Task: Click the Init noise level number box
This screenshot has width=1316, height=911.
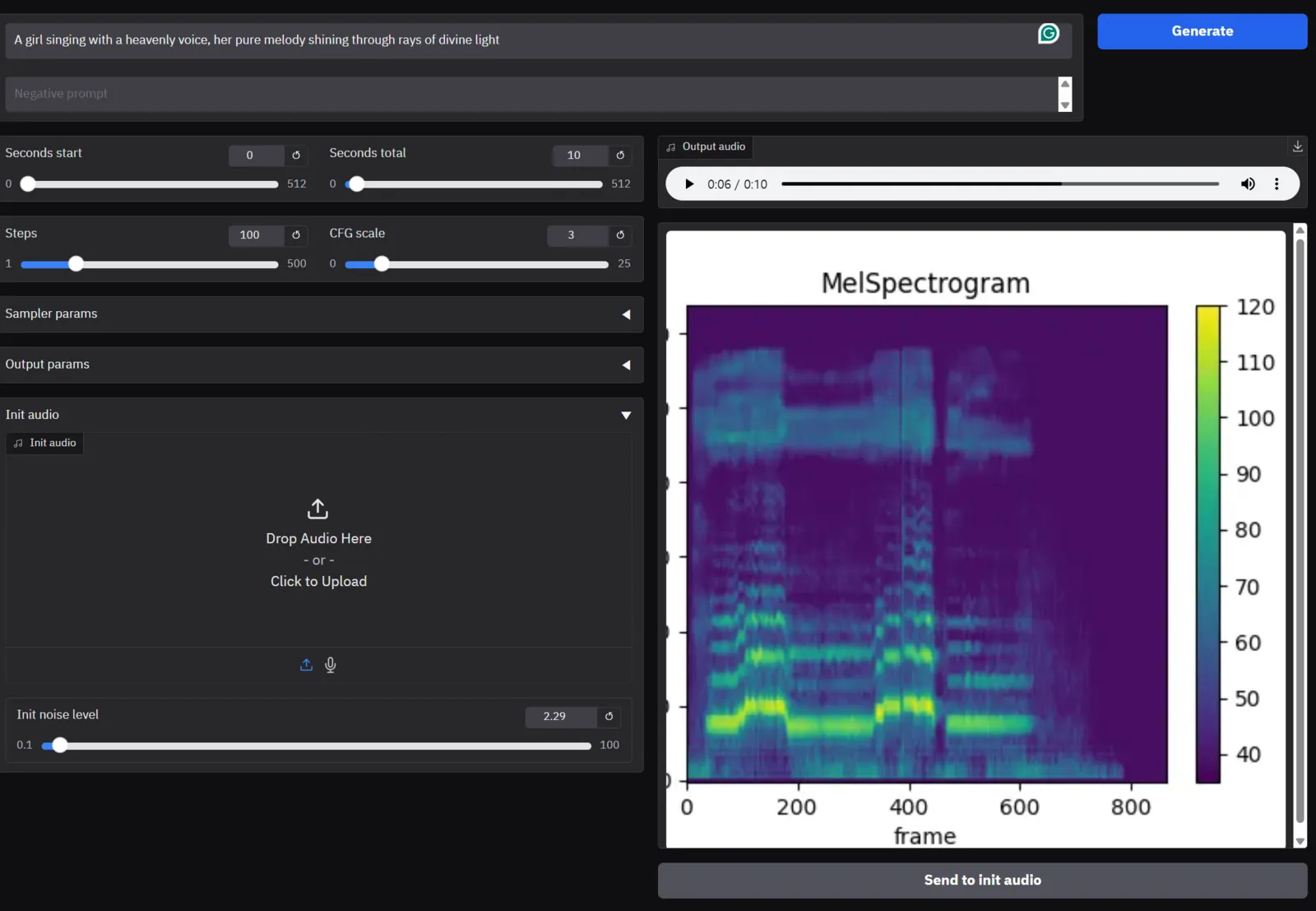Action: click(x=561, y=716)
